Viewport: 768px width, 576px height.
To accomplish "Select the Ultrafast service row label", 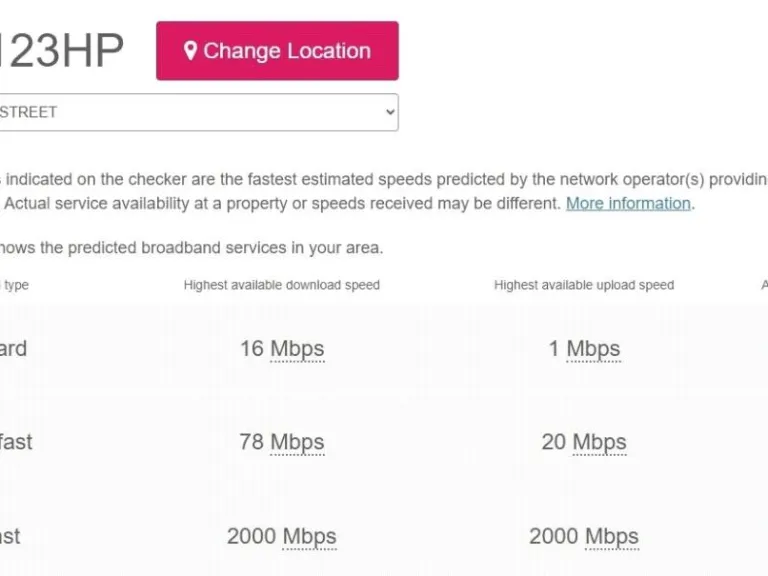I will point(10,536).
